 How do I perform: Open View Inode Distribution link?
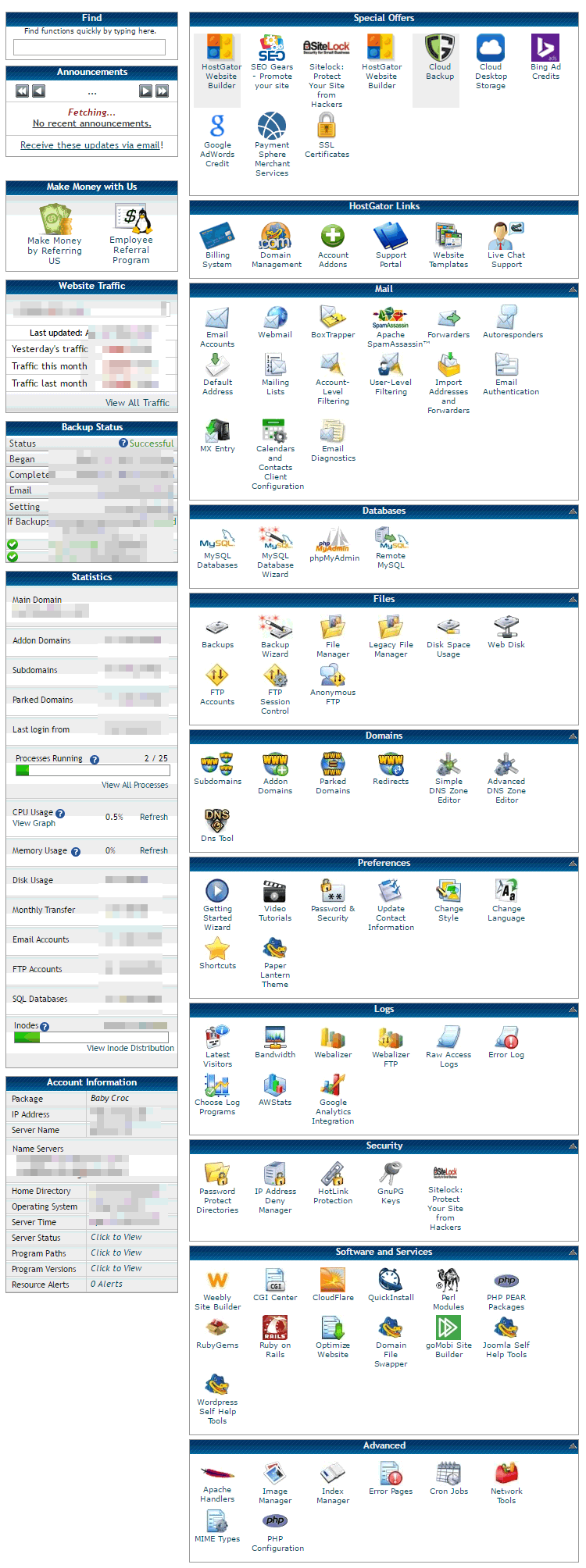click(130, 1048)
